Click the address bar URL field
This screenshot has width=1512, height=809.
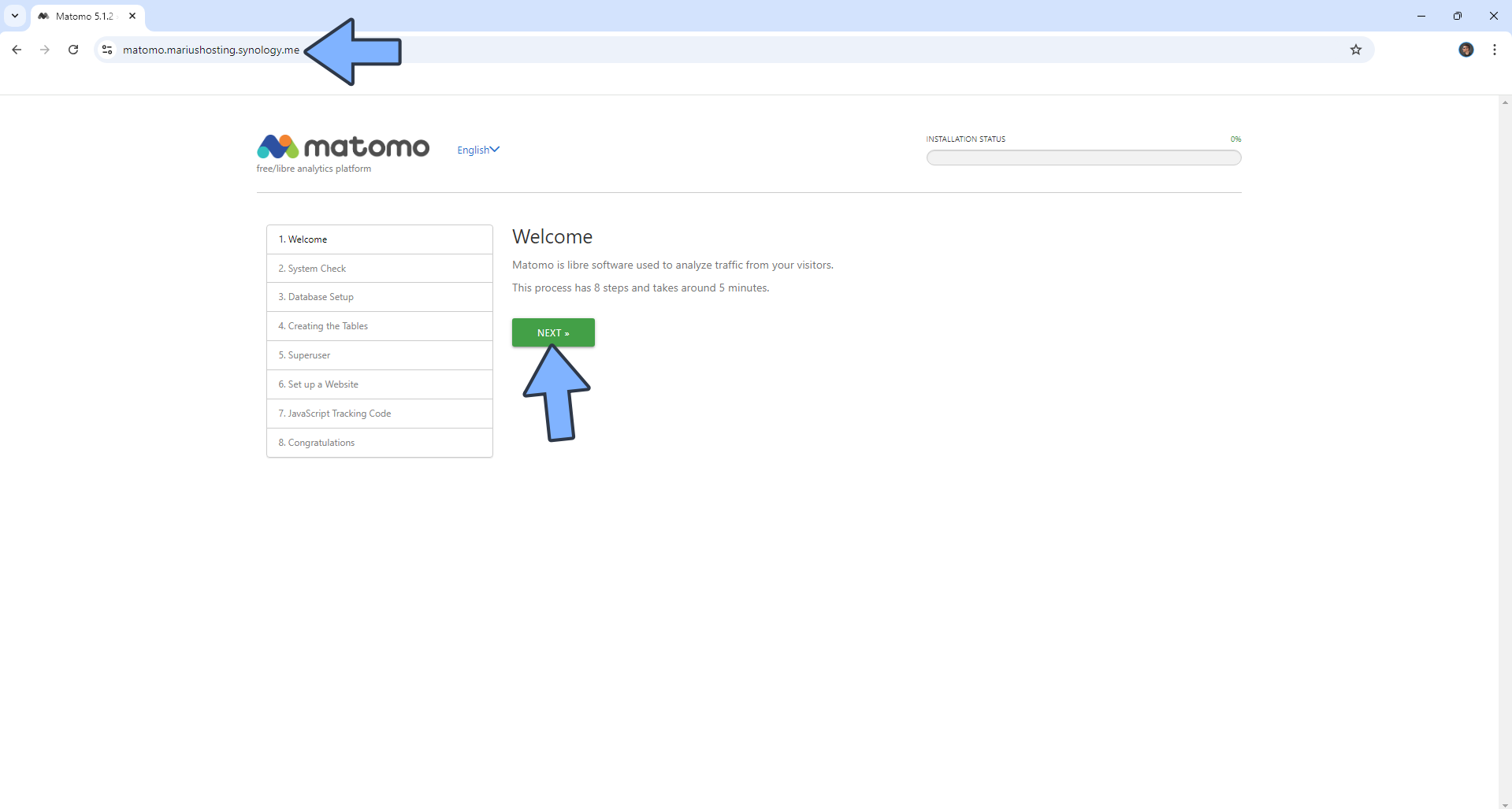(x=733, y=50)
